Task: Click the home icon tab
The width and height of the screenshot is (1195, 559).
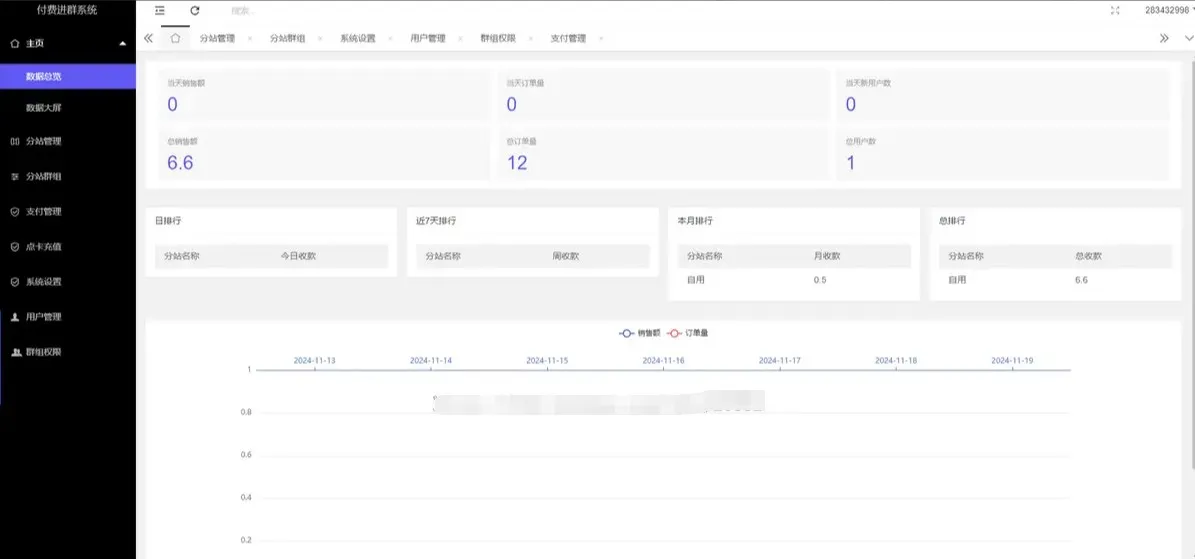Action: tap(175, 38)
